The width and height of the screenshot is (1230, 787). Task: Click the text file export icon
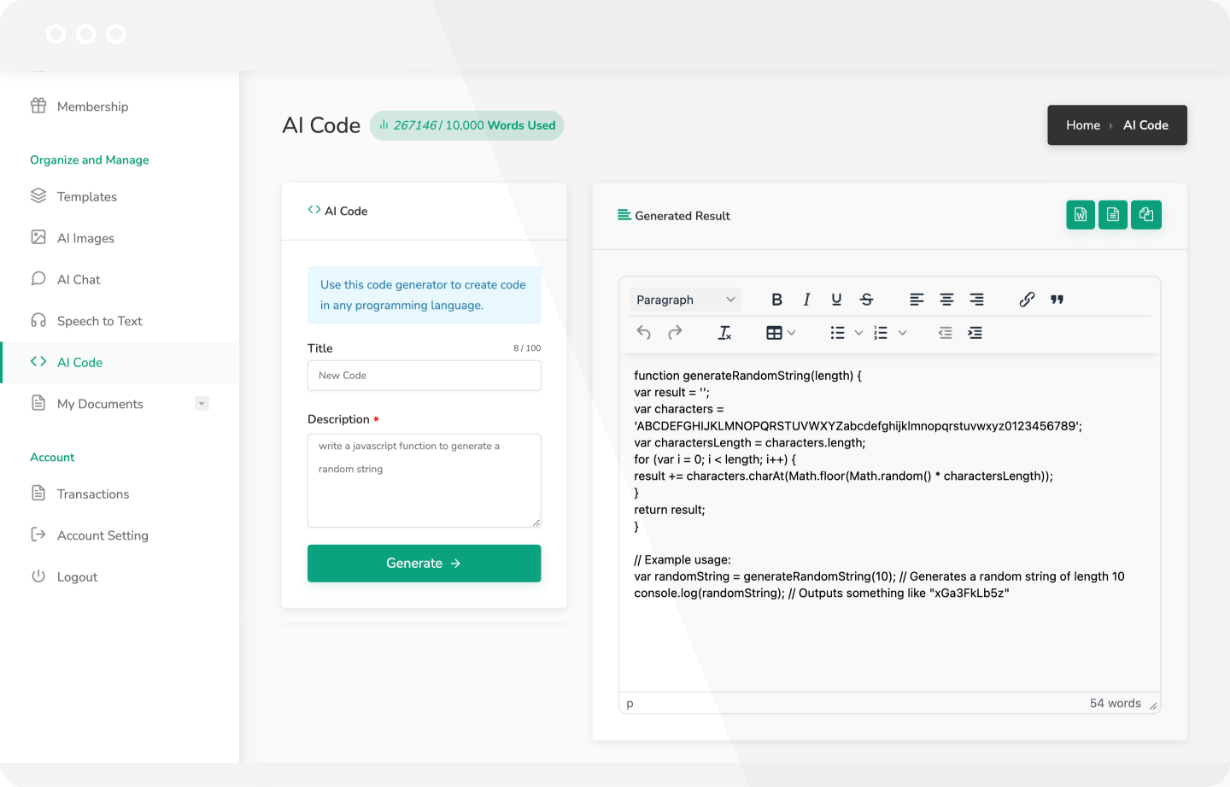(x=1112, y=215)
